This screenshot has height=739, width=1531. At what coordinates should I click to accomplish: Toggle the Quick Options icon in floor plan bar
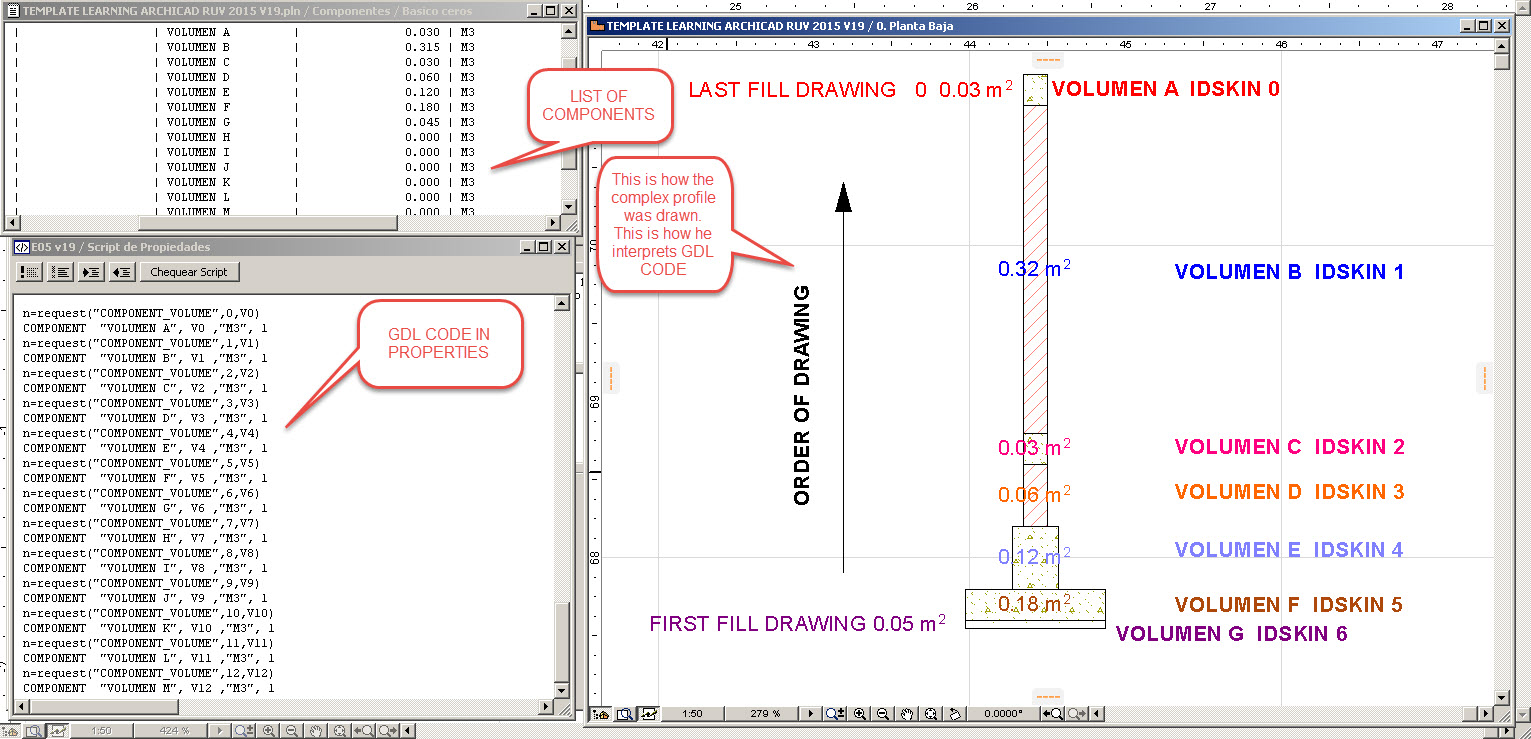coord(625,714)
